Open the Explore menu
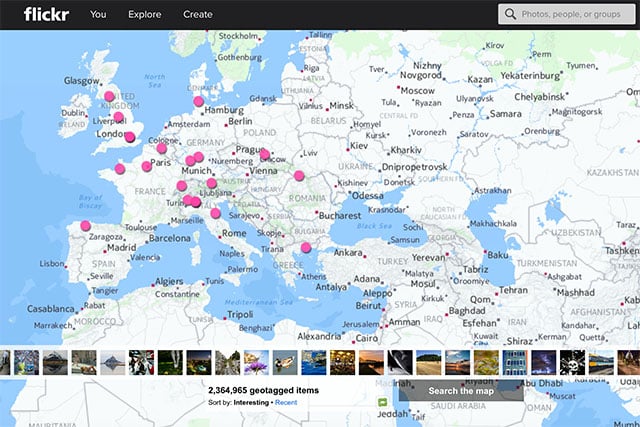 pyautogui.click(x=145, y=15)
